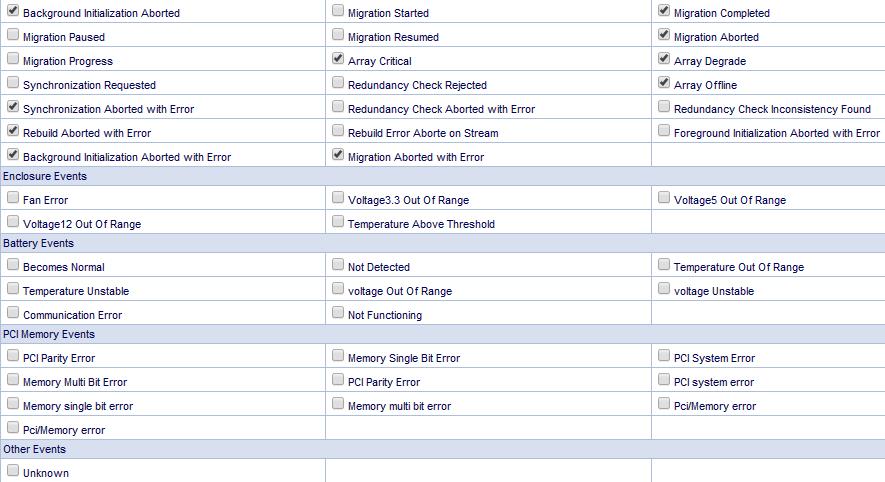
Task: Toggle the Memory Multi Bit Error checkbox
Action: 13,381
